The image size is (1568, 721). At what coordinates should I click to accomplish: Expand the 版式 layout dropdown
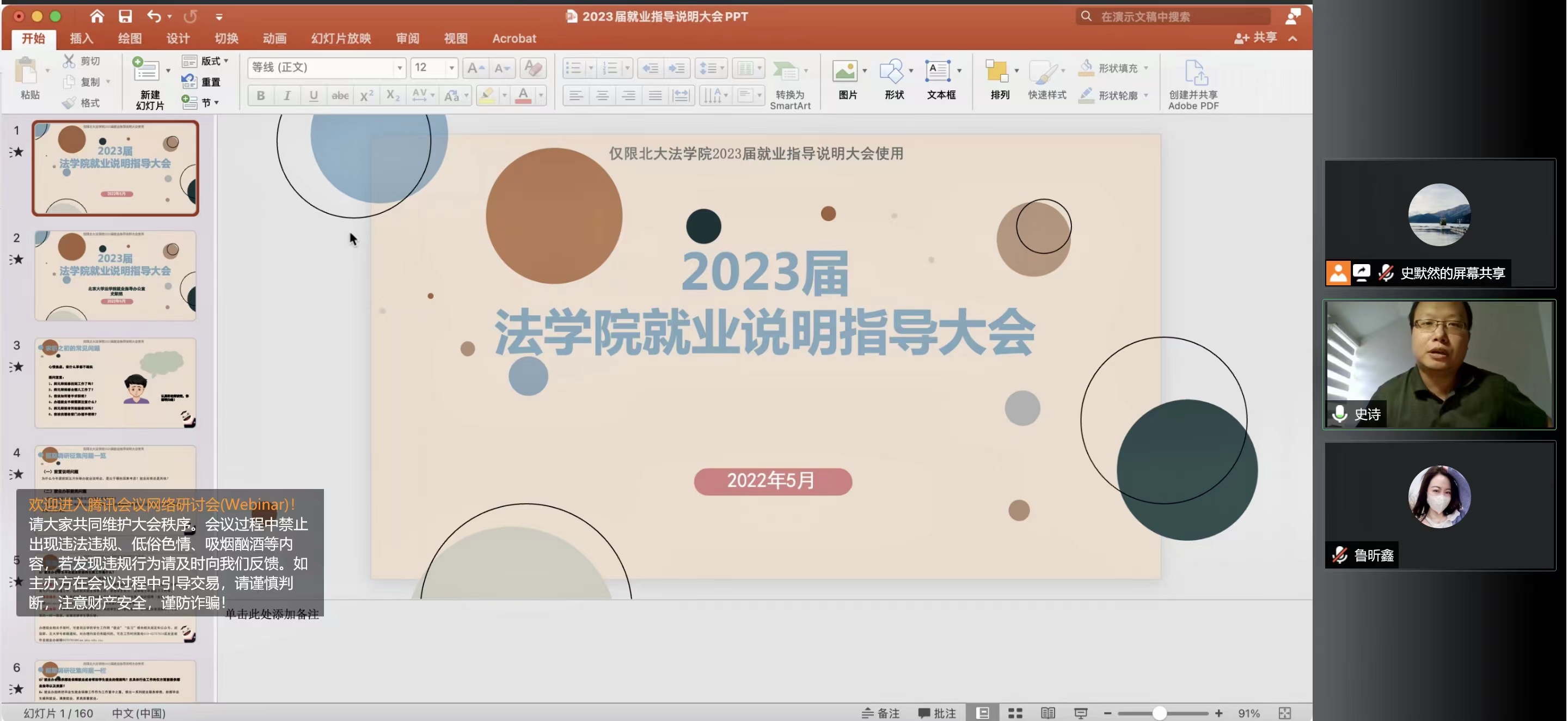[x=226, y=61]
